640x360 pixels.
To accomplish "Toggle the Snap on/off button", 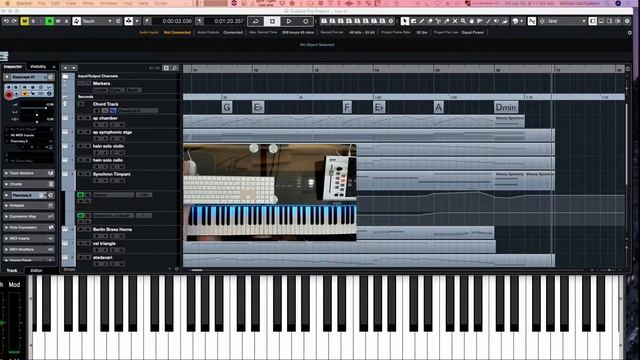I will [x=532, y=21].
